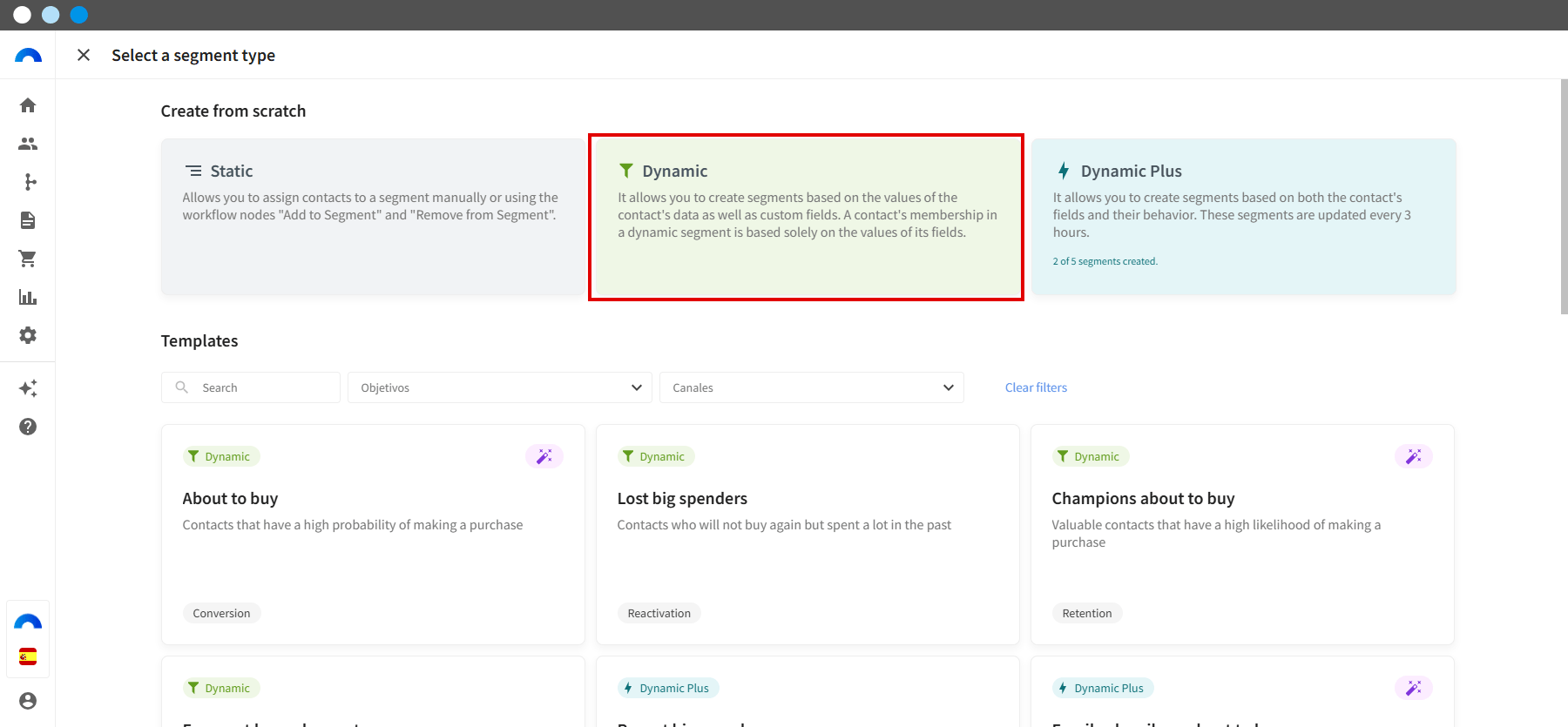Select the Dynamic Plus segment type card
The width and height of the screenshot is (1568, 727).
[x=1243, y=216]
